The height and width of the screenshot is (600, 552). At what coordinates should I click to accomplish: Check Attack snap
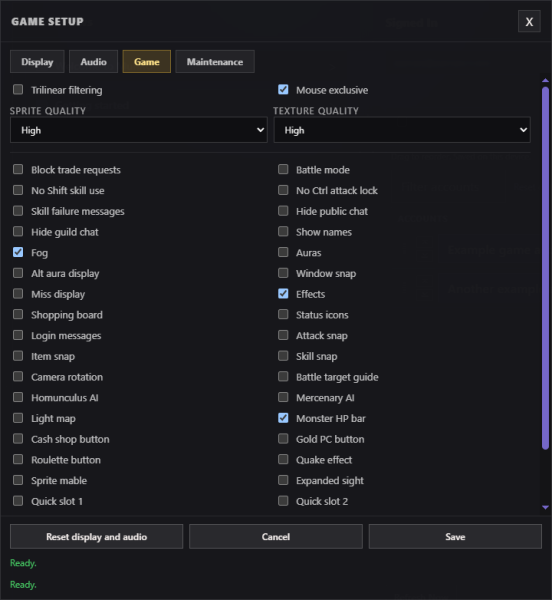coord(283,335)
